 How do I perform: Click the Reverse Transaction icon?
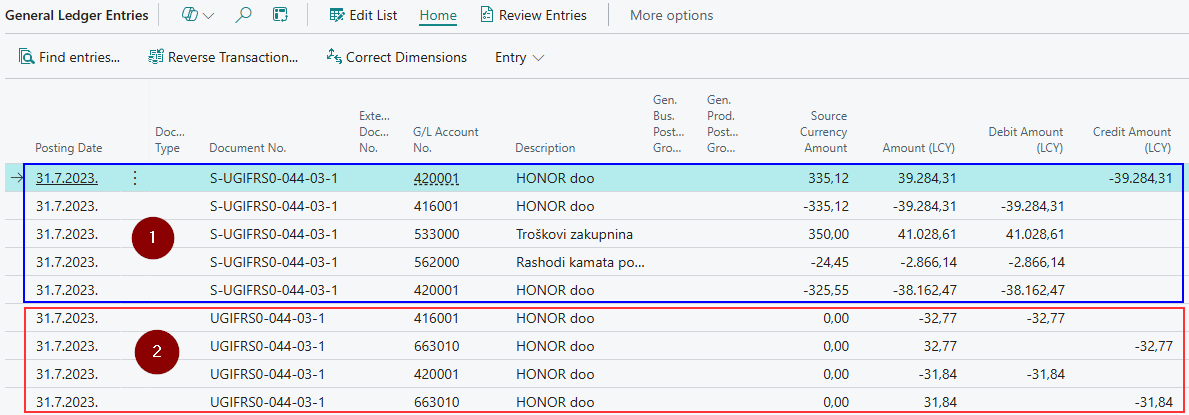click(156, 57)
